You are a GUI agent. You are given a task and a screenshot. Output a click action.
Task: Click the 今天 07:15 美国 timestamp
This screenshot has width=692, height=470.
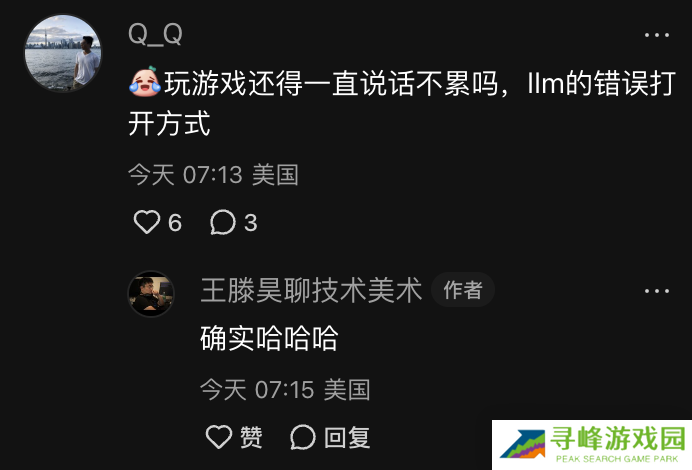point(285,390)
